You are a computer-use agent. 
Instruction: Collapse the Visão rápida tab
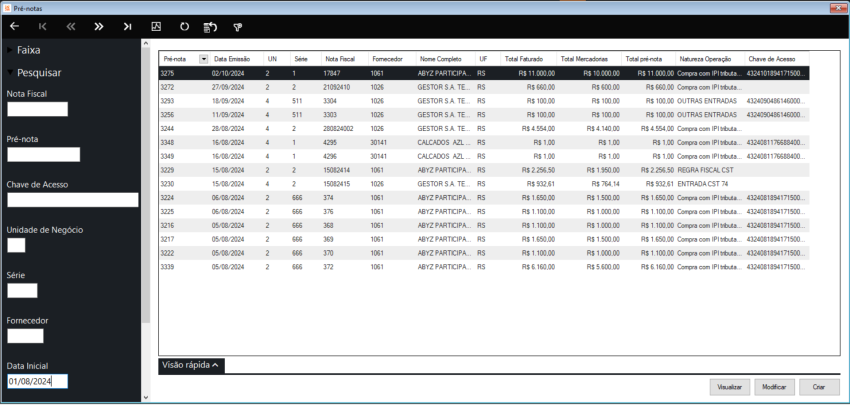(x=191, y=365)
